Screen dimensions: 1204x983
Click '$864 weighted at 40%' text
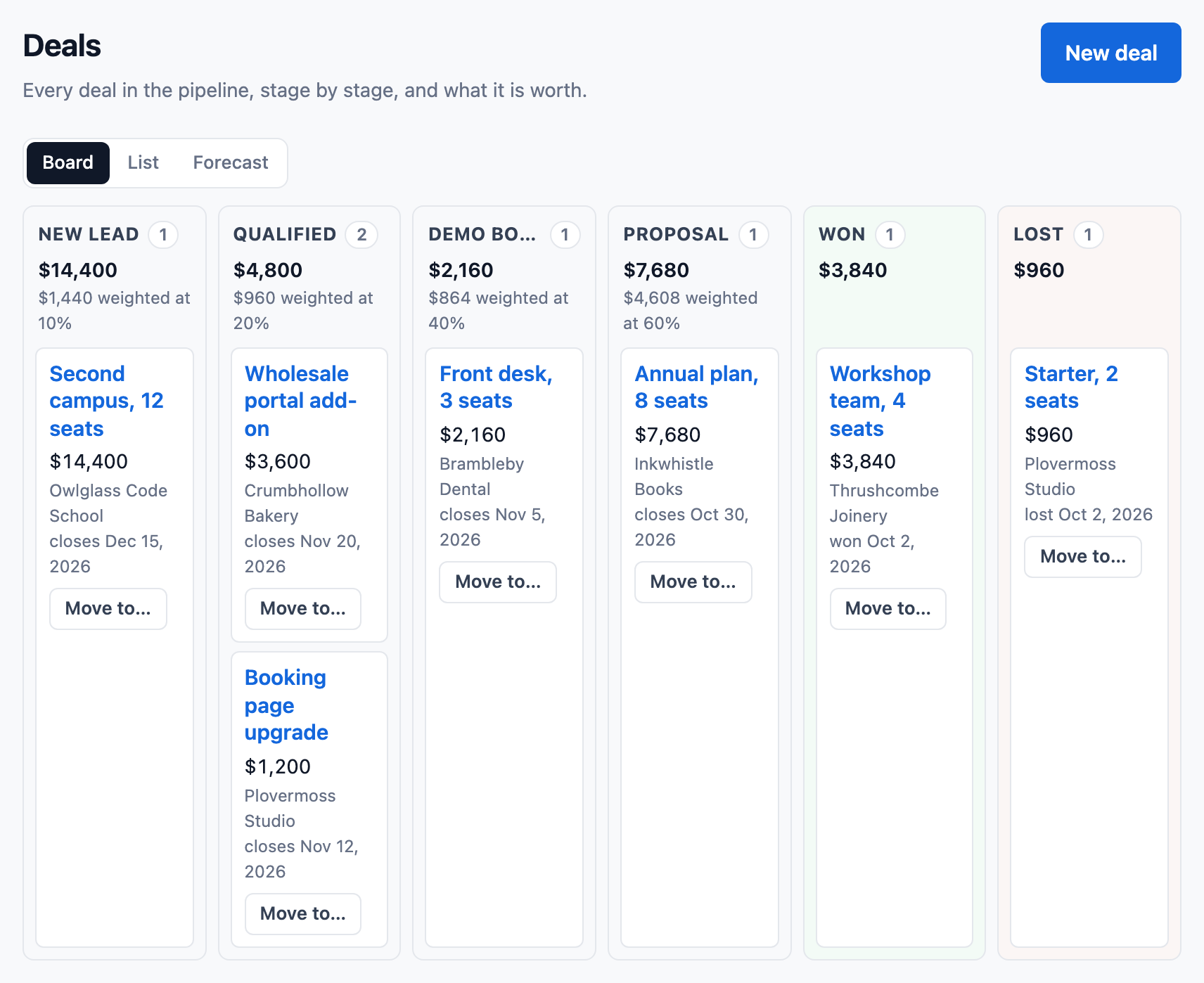pos(499,311)
